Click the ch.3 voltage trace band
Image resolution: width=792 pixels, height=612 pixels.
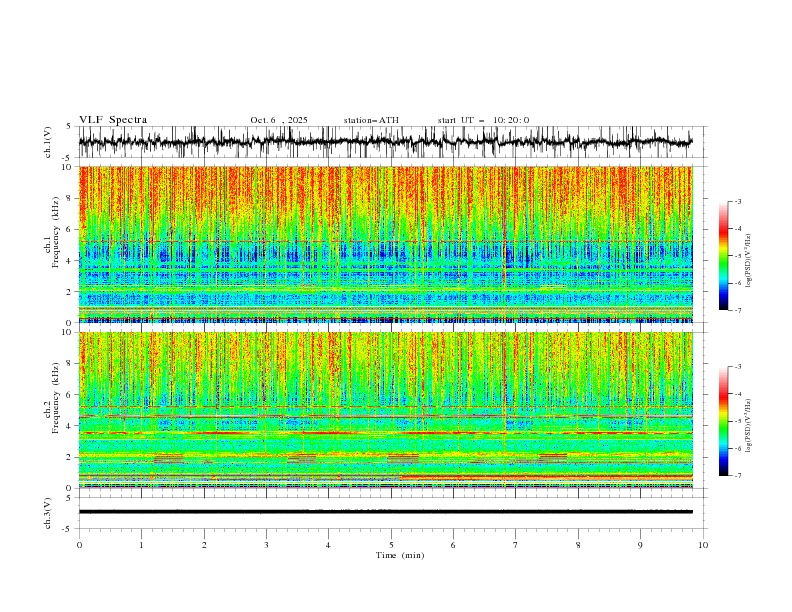click(x=385, y=512)
